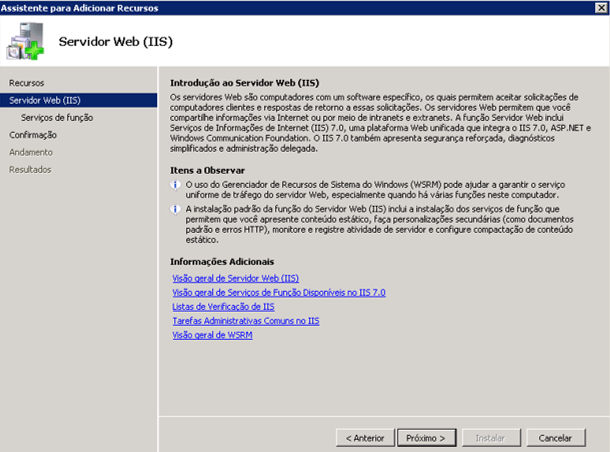Cancel the wizard with Cancelar button

tap(556, 438)
